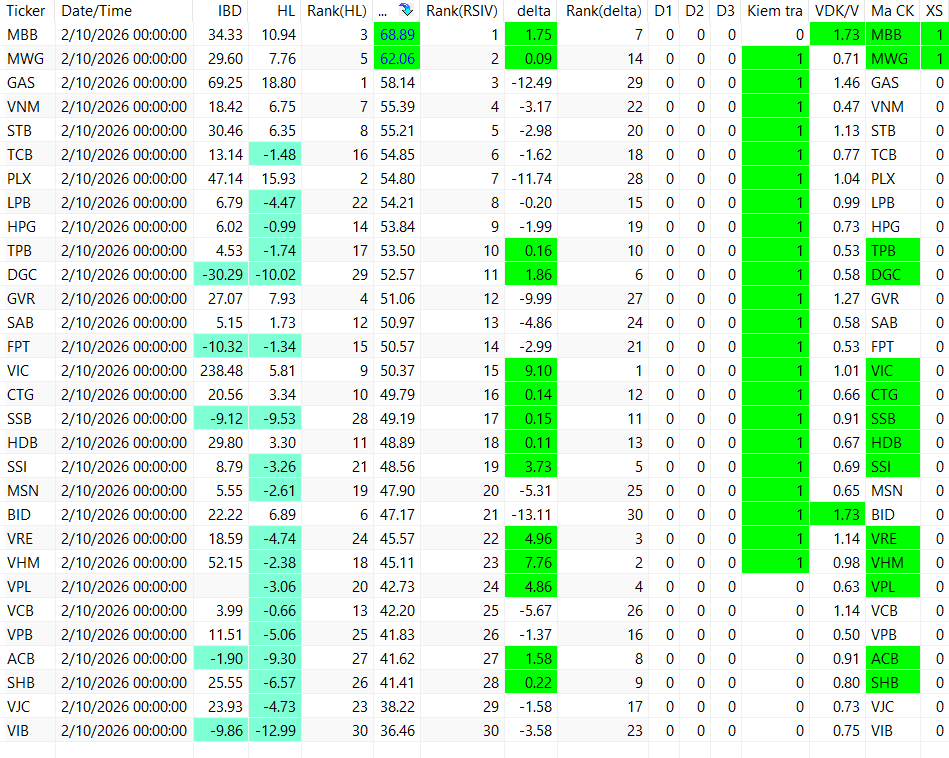This screenshot has height=758, width=949.
Task: Click green SHB cell in Ma CK column
Action: point(893,683)
